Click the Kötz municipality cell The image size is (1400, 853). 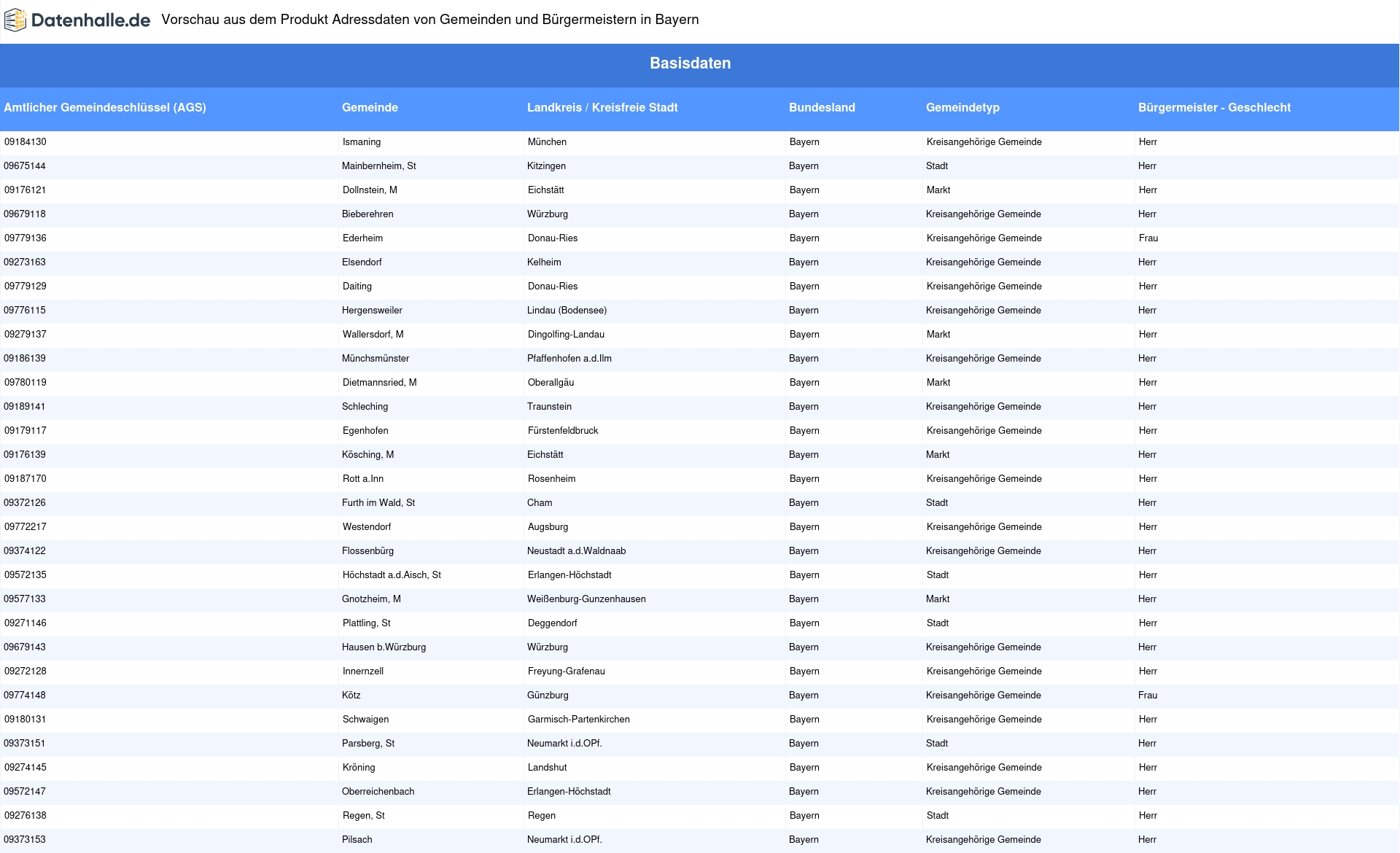(x=351, y=696)
